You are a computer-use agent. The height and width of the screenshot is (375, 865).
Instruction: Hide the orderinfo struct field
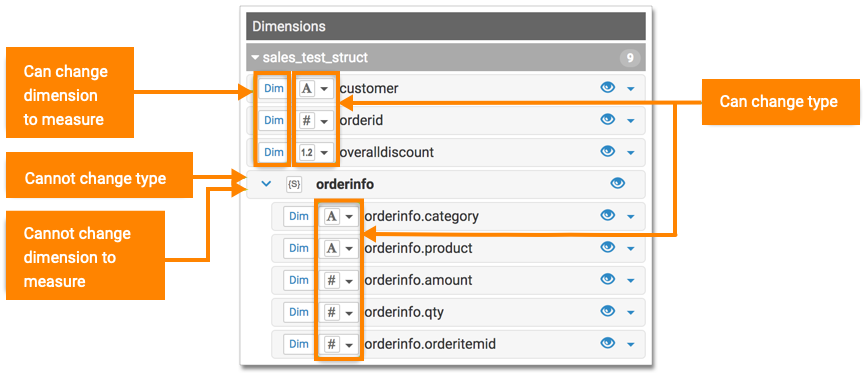618,184
